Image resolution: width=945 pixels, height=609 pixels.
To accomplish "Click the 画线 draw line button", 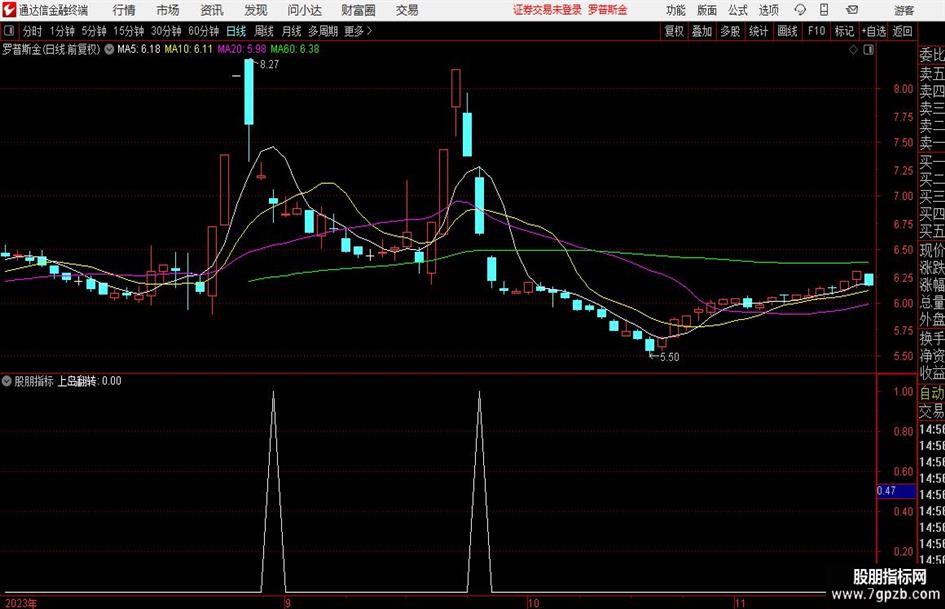I will click(787, 31).
